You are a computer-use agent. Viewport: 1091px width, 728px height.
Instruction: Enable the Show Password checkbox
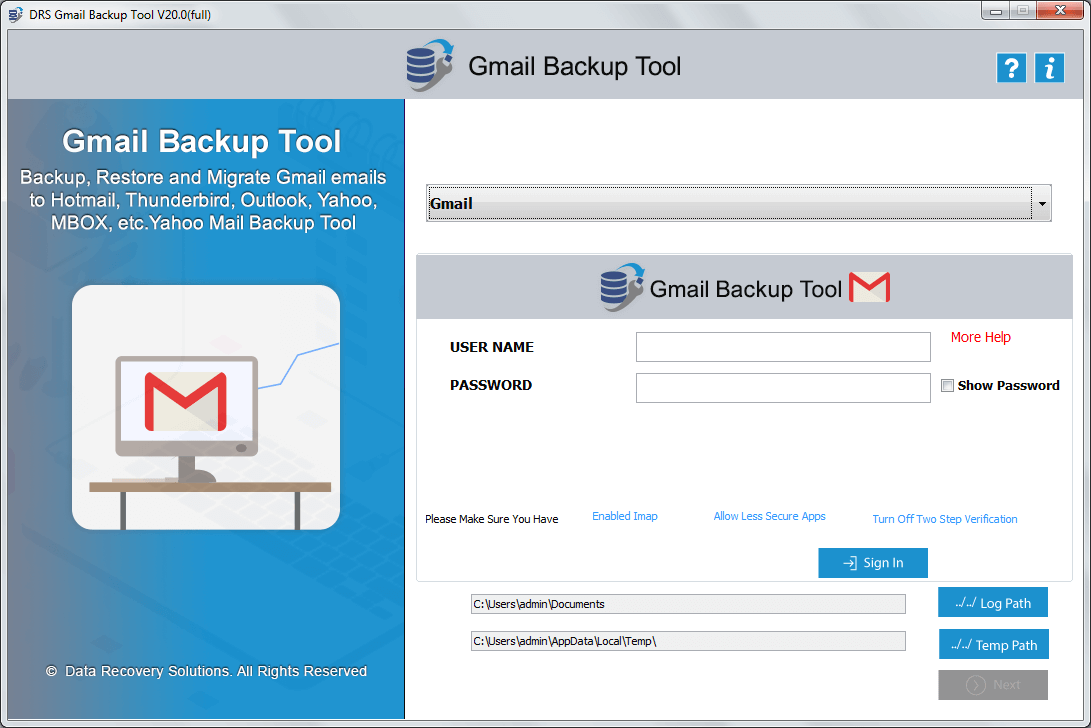pos(947,386)
